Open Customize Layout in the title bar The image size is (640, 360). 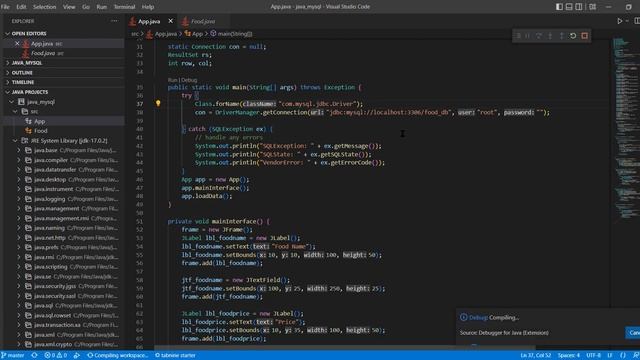click(593, 7)
